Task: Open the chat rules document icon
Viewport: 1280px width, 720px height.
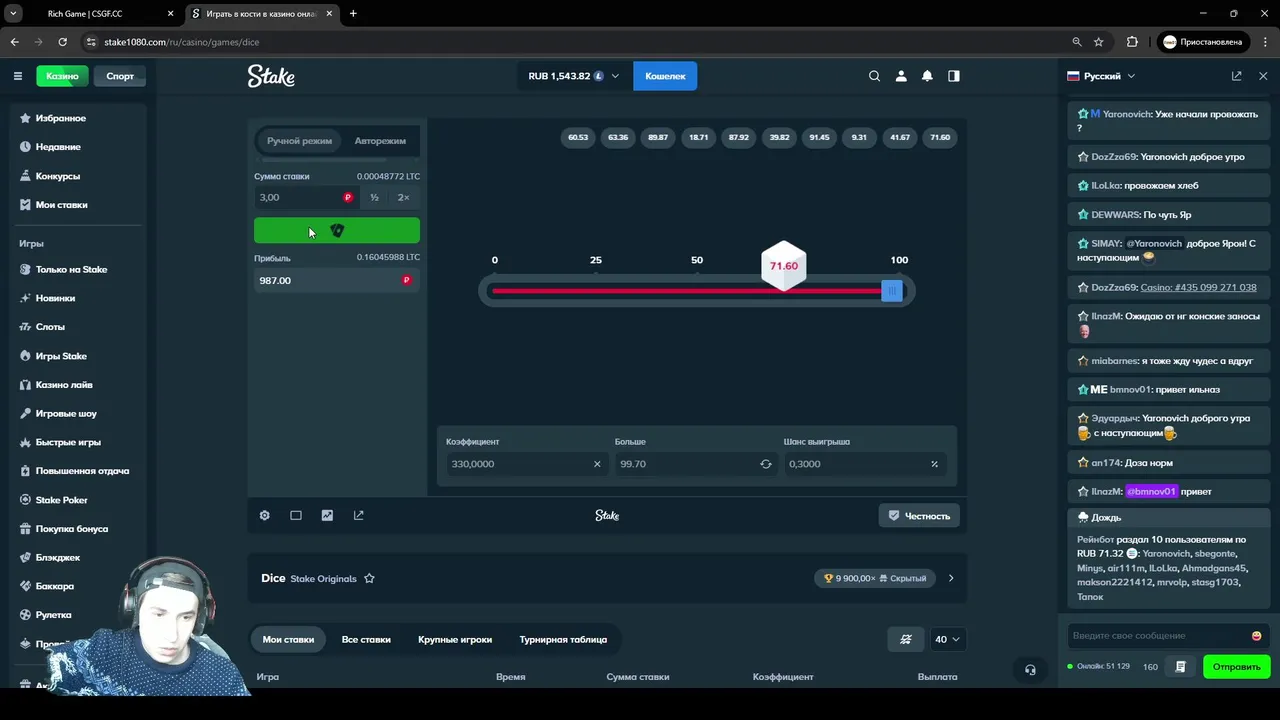Action: 1180,667
